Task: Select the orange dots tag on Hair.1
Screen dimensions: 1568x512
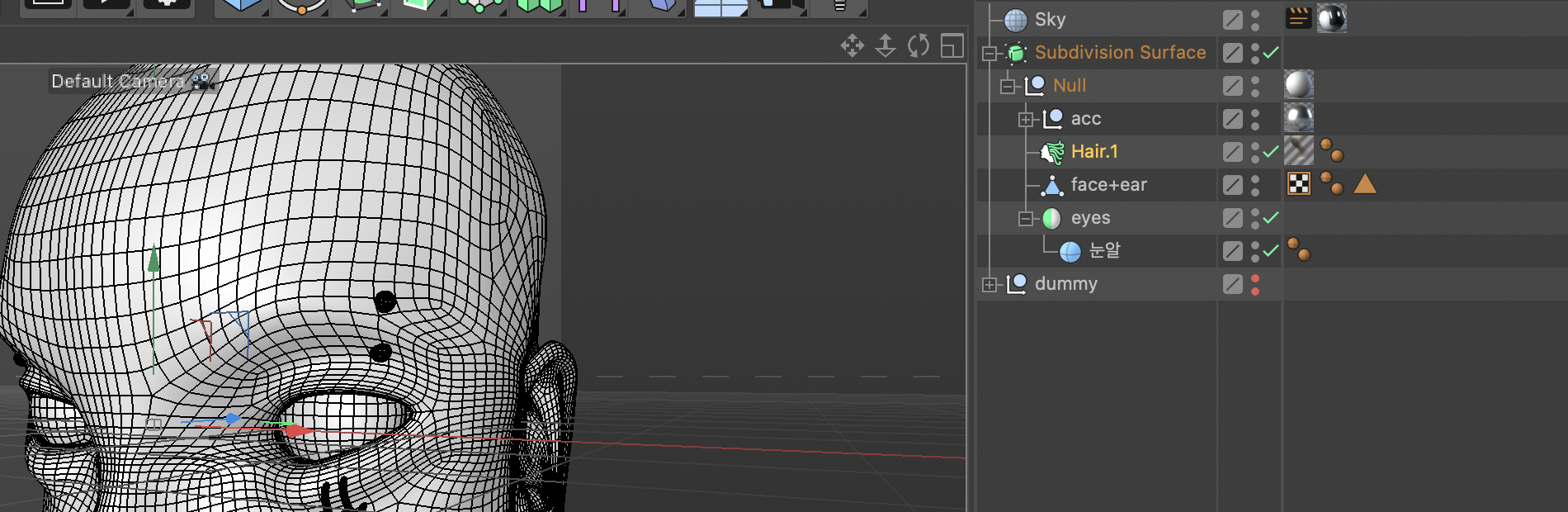Action: pyautogui.click(x=1332, y=150)
